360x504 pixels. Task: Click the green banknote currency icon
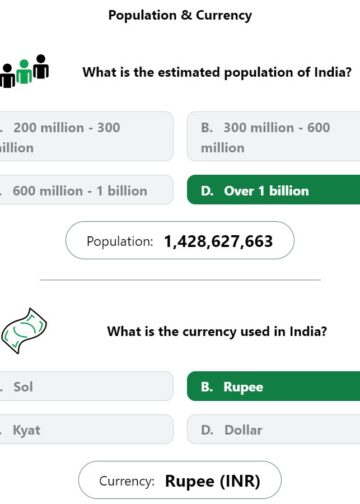(x=24, y=331)
